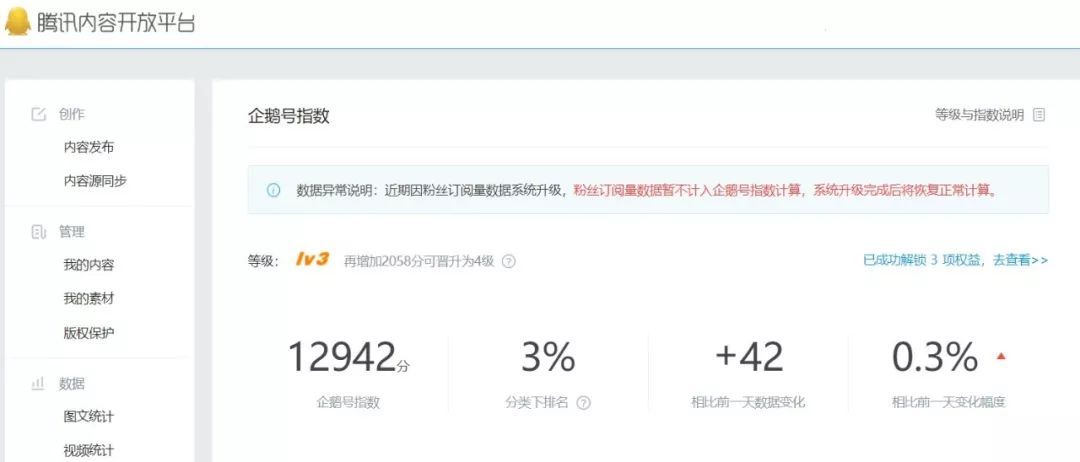Viewport: 1080px width, 462px height.
Task: Click the 数据 section header
Action: (72, 384)
